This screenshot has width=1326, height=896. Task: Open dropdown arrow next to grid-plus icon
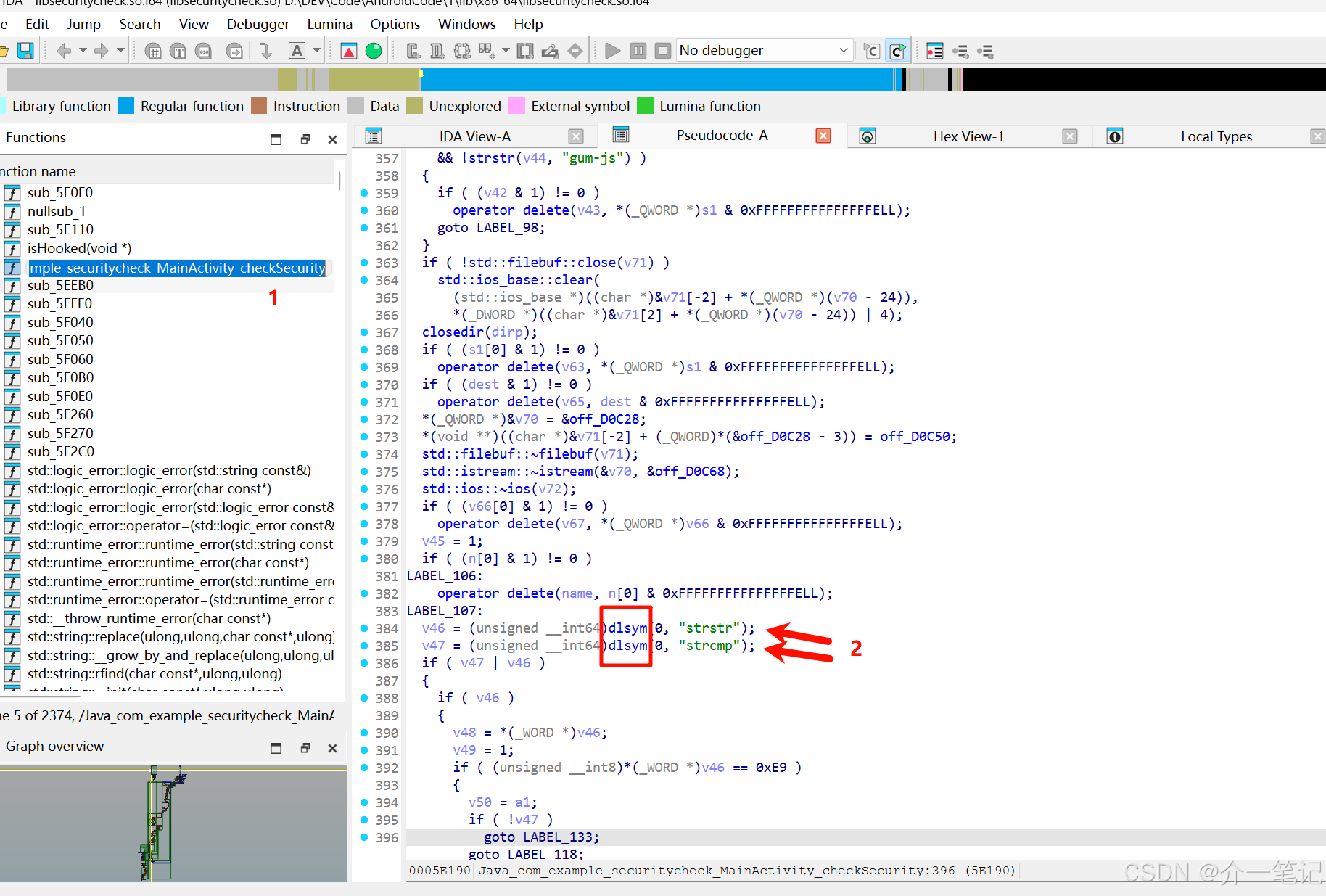[x=506, y=51]
